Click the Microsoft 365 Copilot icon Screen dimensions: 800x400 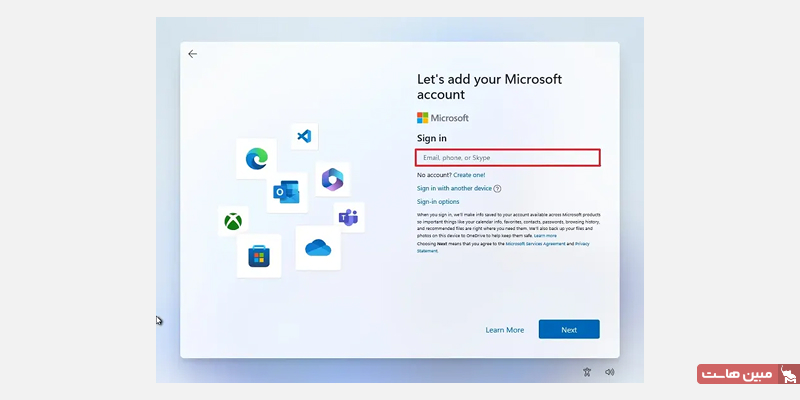pos(333,180)
